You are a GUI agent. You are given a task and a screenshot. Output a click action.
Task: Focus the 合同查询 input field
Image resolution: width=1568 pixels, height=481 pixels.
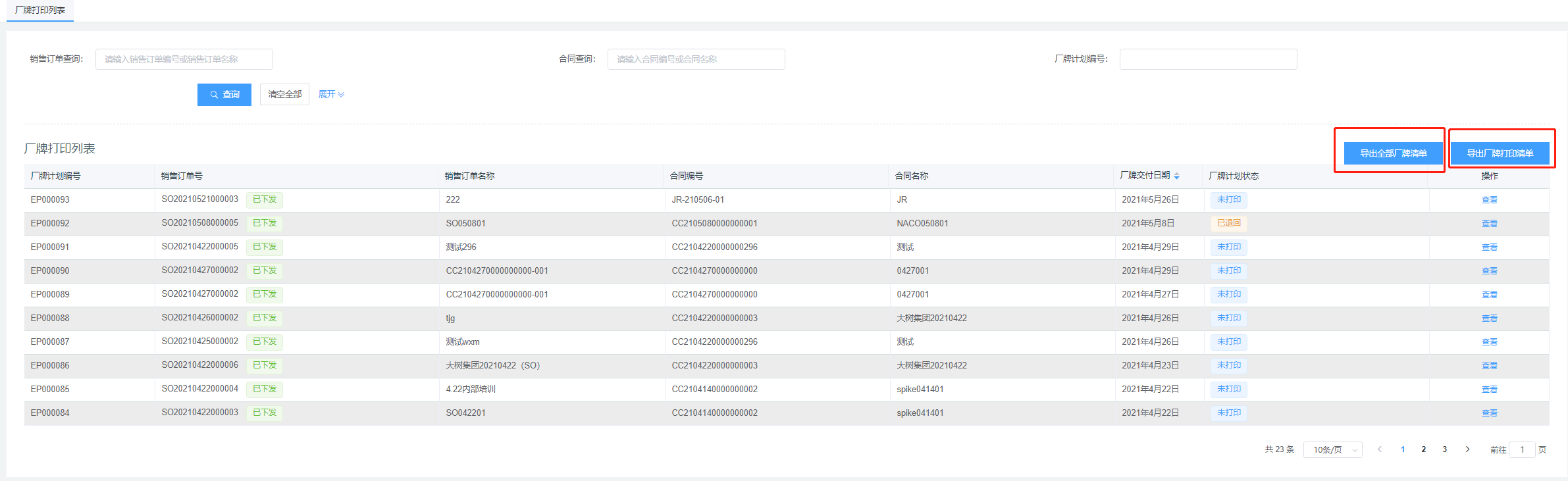(696, 59)
